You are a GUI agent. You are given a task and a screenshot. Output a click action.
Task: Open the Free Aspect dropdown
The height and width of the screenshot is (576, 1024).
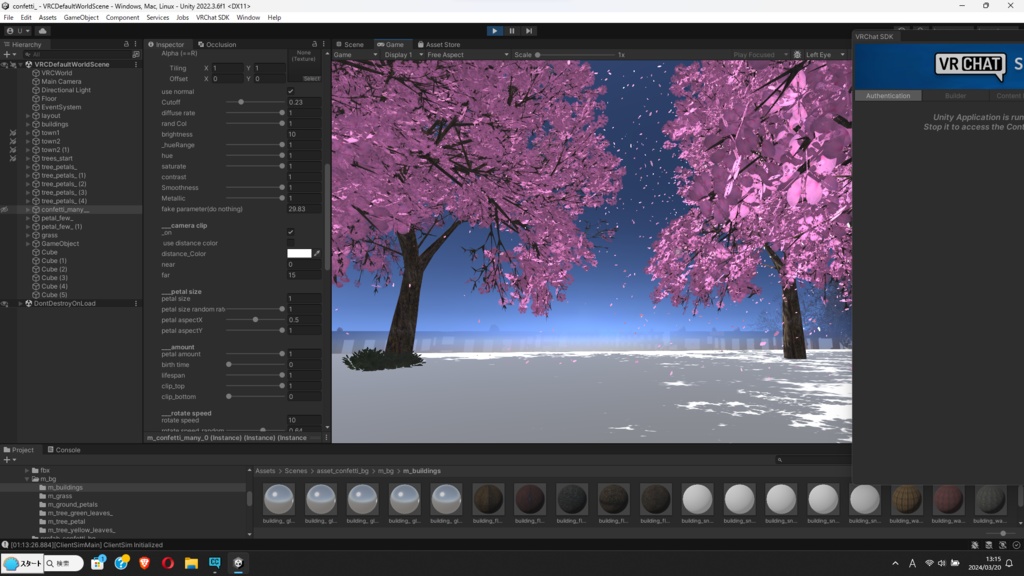(x=467, y=55)
